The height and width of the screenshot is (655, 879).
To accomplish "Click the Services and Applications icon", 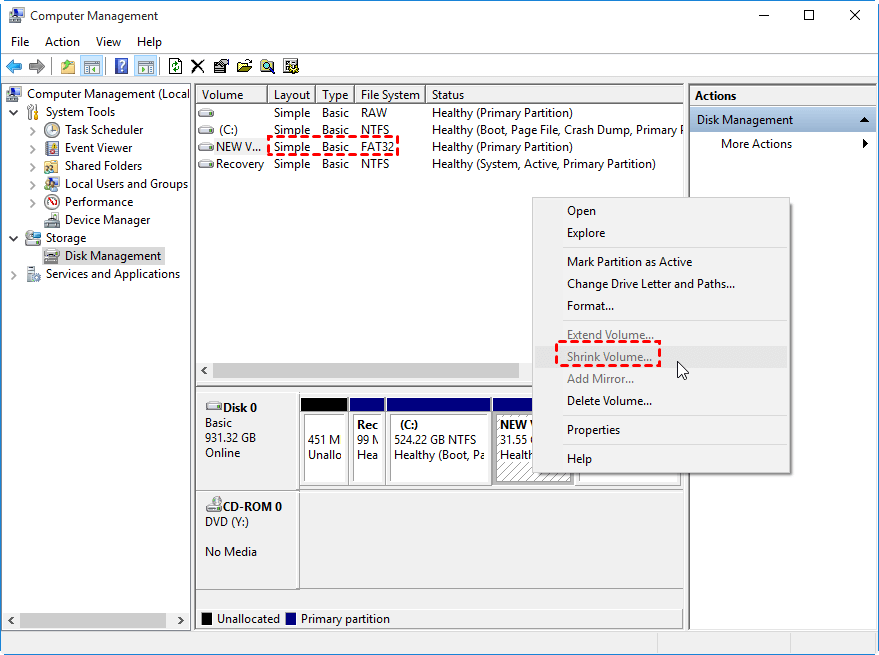I will [x=34, y=274].
